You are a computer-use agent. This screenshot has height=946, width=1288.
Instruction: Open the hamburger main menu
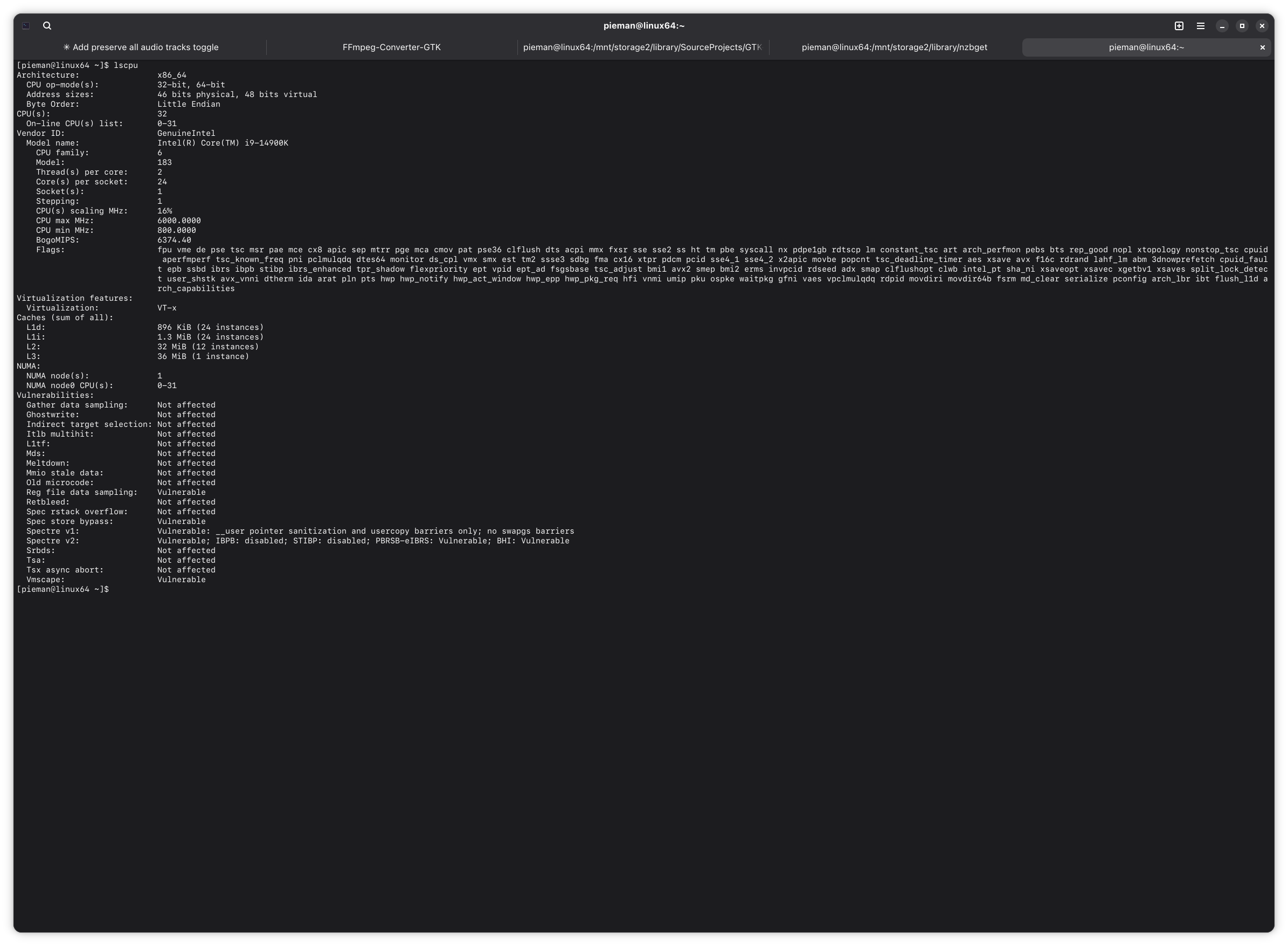pos(1200,26)
